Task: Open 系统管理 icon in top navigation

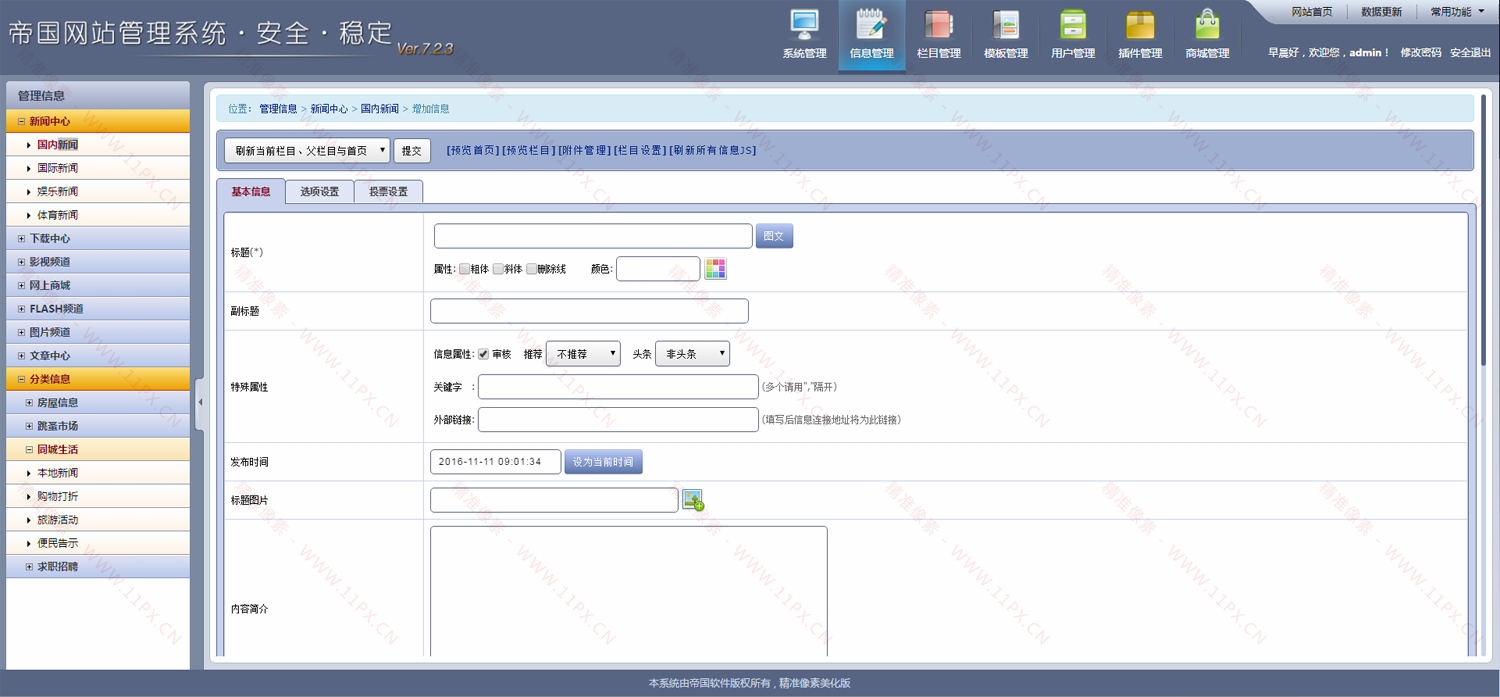Action: [x=804, y=25]
